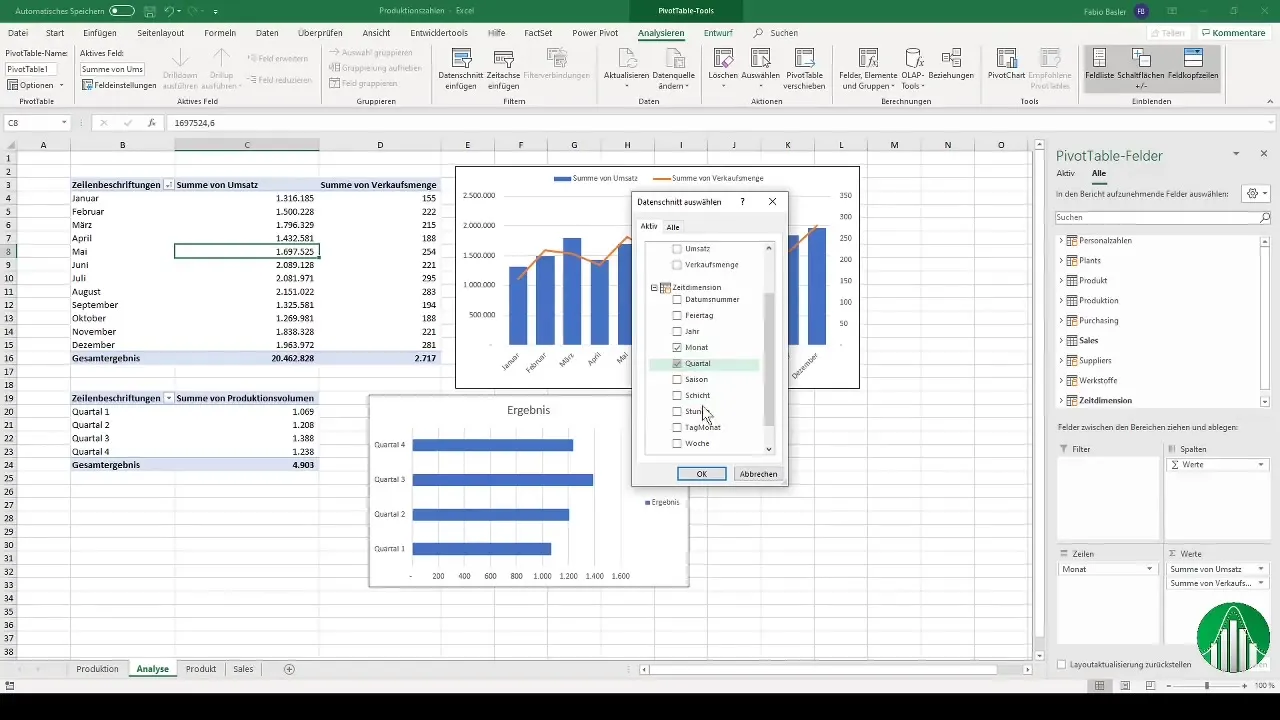Expand the Produkt table
The image size is (1280, 720).
[x=1061, y=280]
